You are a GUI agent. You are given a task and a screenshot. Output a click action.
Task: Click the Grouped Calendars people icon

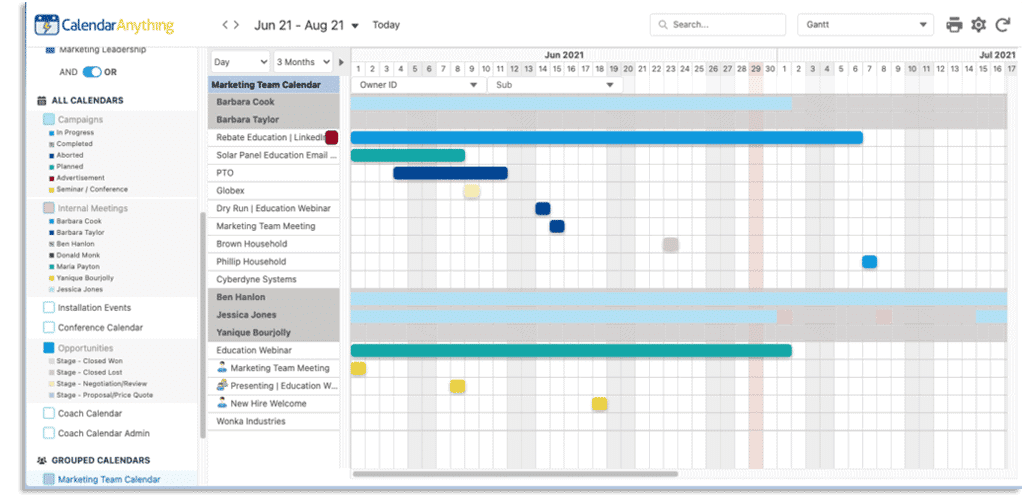tap(41, 460)
